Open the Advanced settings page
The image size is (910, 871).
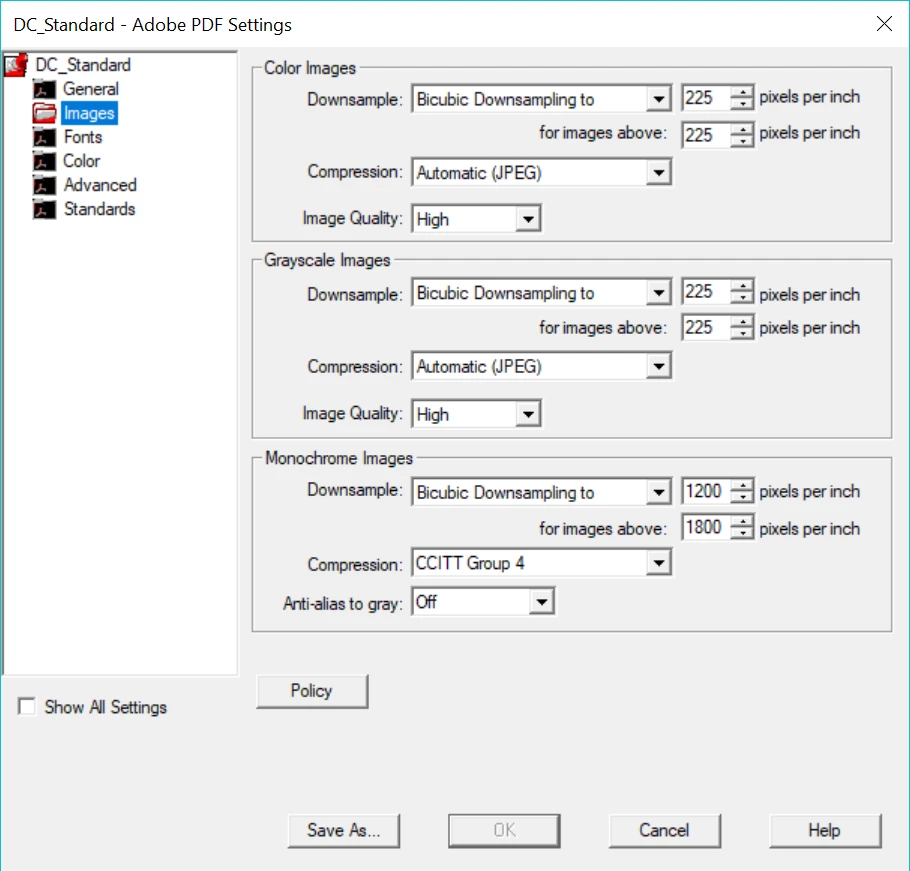tap(100, 185)
